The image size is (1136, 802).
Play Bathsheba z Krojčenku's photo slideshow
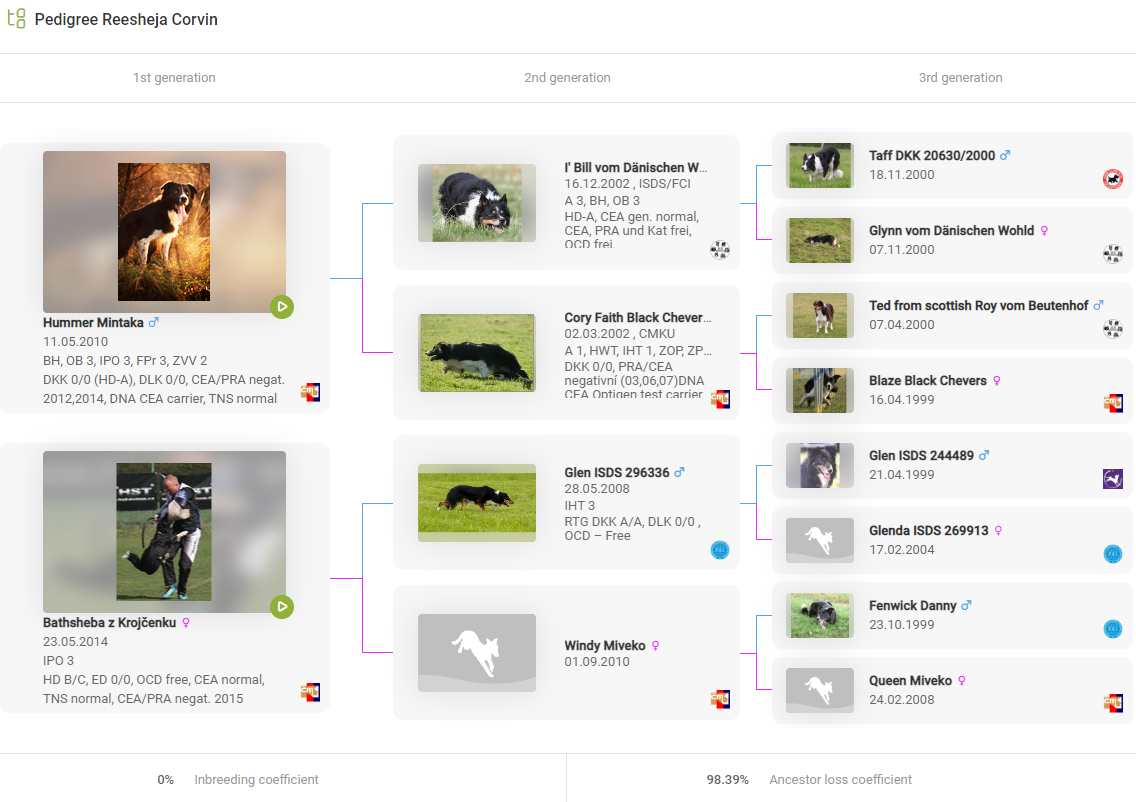click(x=282, y=607)
